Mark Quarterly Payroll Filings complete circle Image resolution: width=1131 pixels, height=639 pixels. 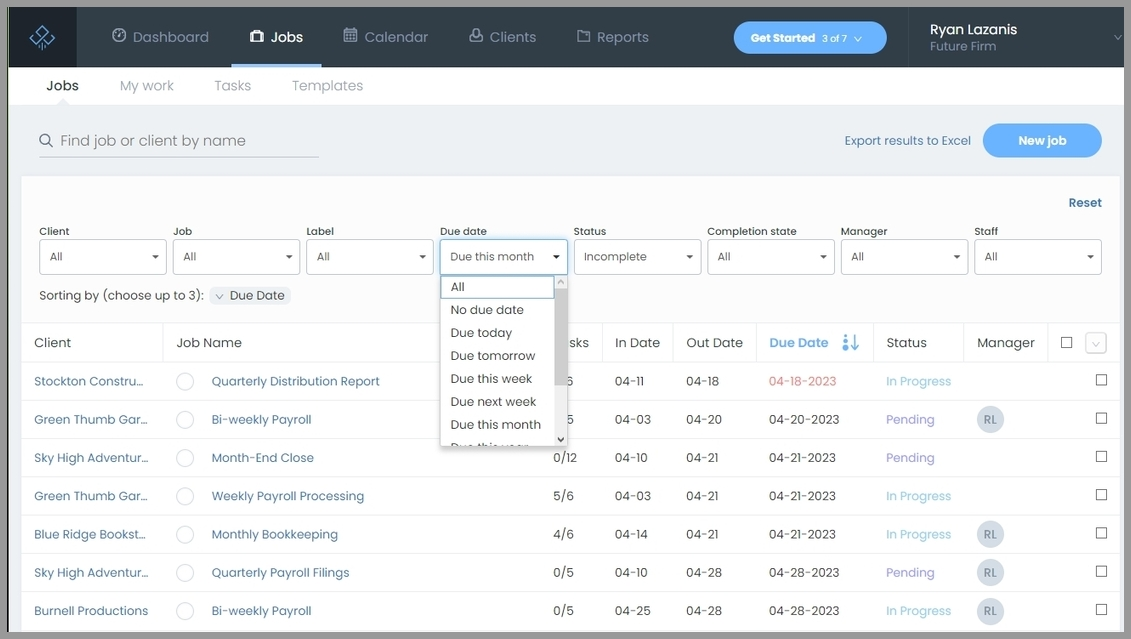point(185,573)
